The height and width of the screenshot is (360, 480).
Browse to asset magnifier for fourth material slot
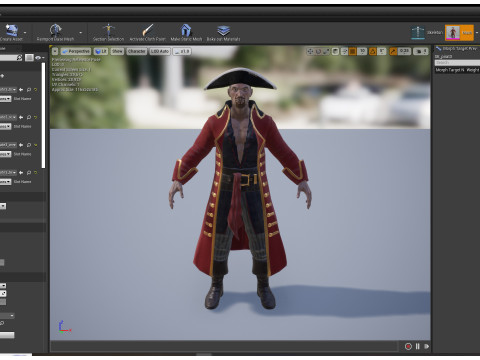pyautogui.click(x=29, y=172)
